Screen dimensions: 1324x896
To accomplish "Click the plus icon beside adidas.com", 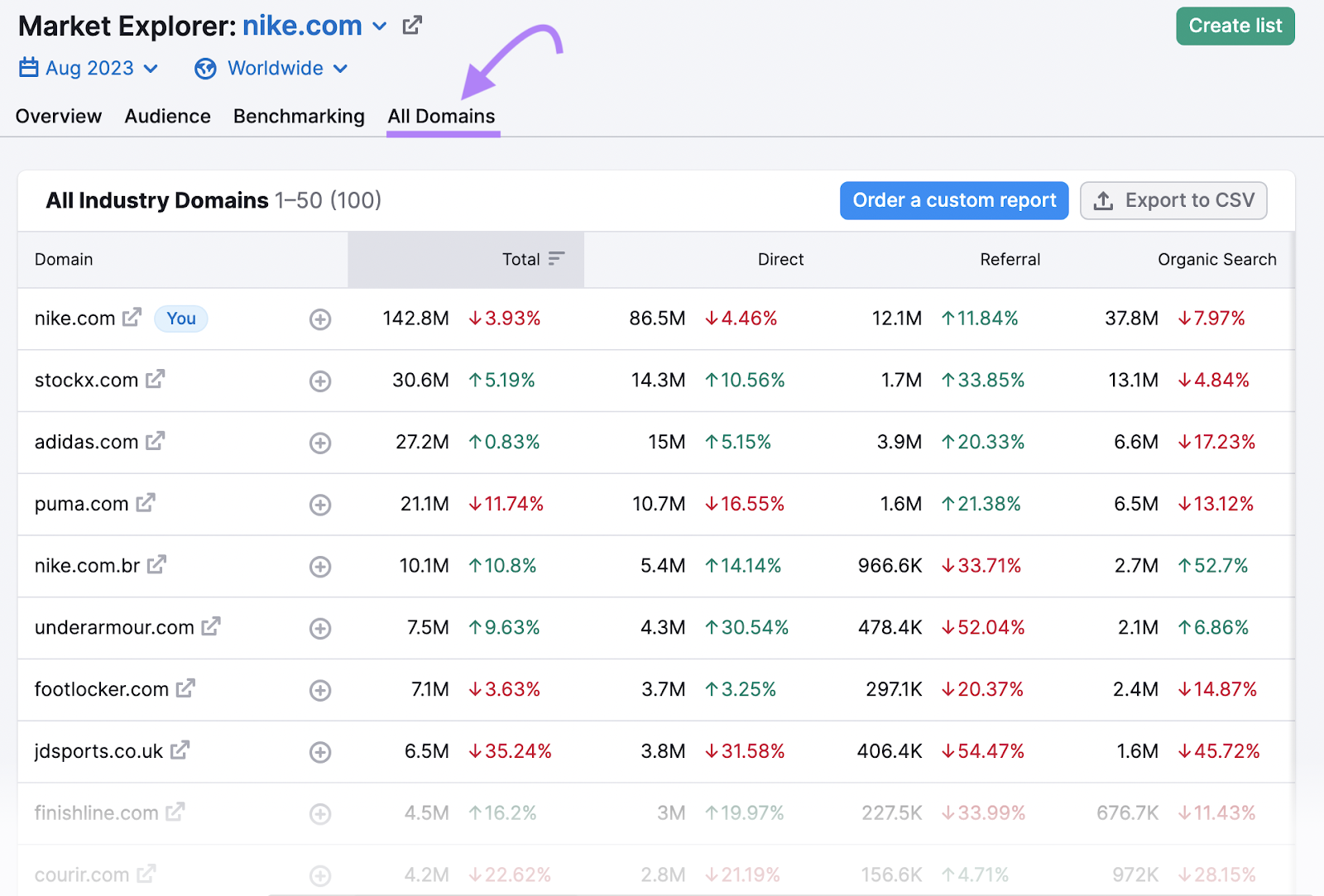I will click(x=320, y=443).
